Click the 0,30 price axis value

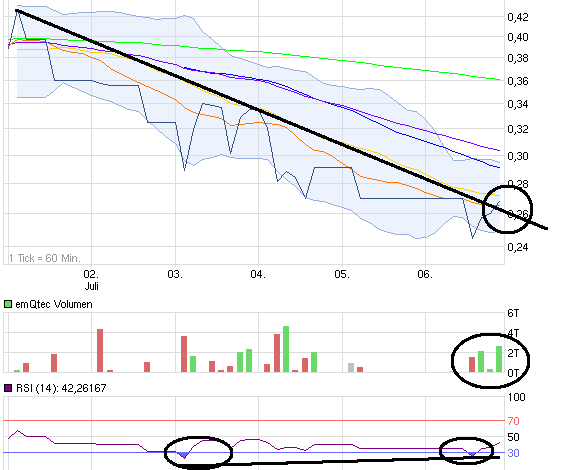click(x=518, y=156)
